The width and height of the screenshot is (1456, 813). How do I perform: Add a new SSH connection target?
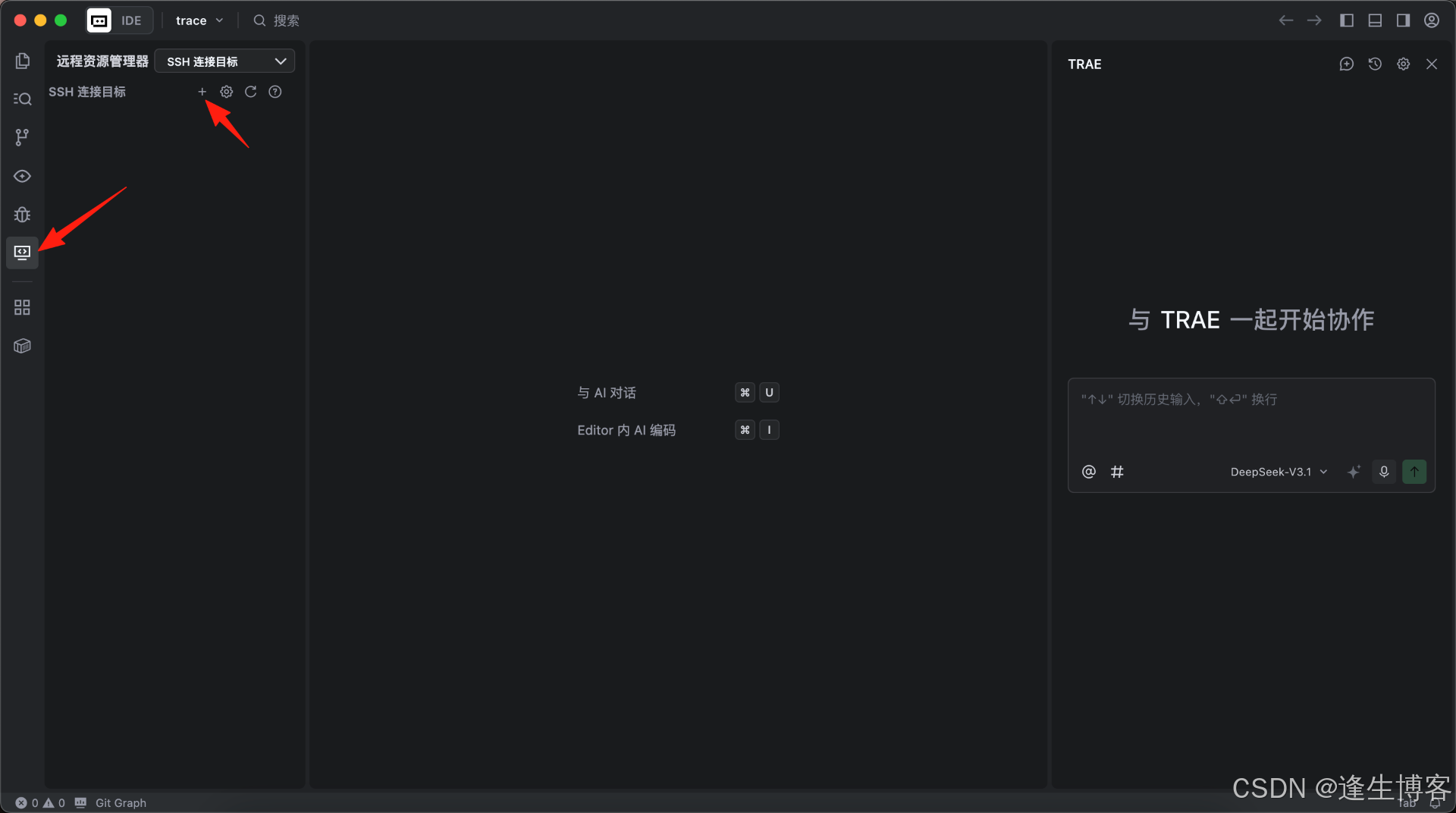(x=202, y=92)
